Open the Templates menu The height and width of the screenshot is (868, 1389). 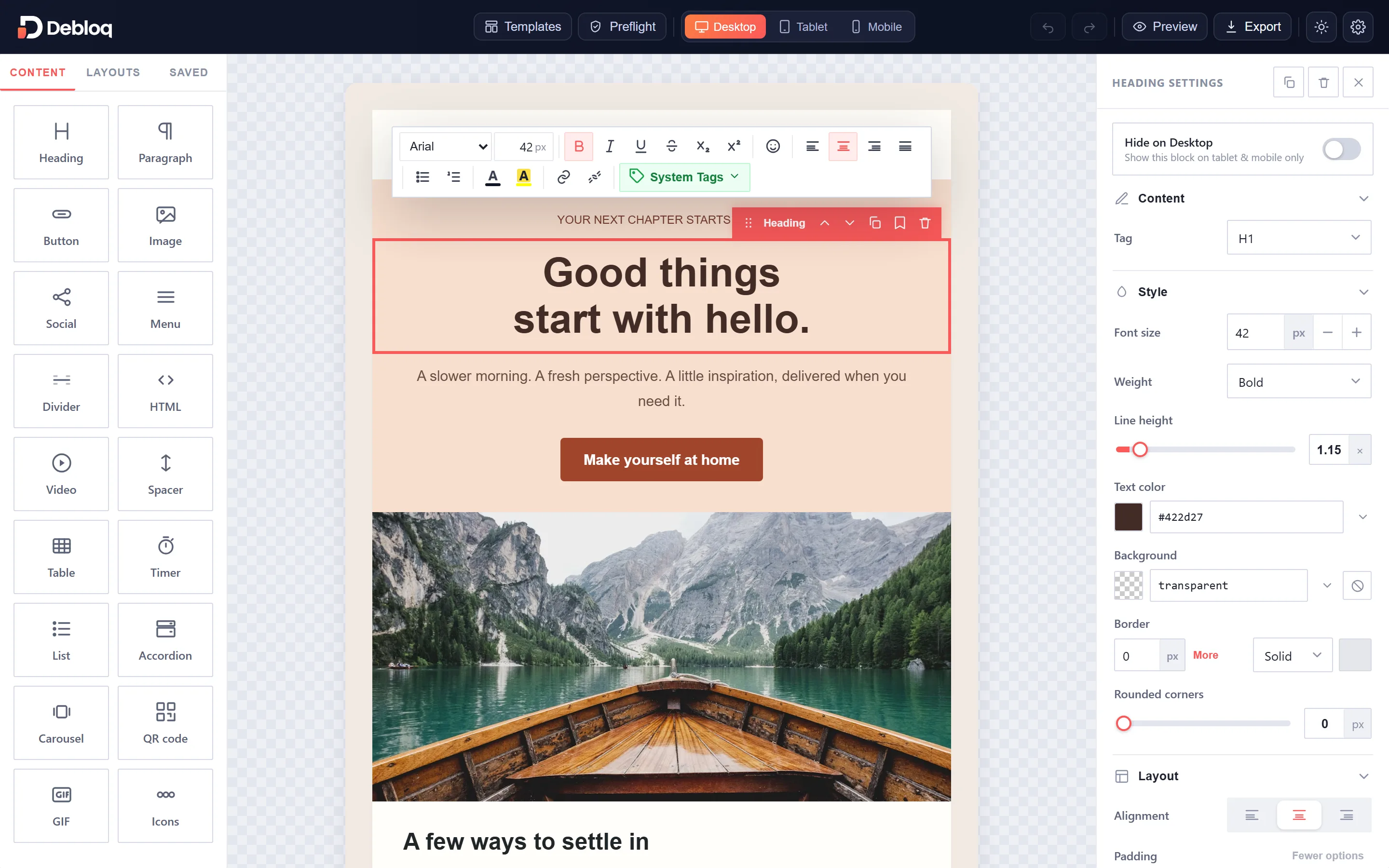point(523,27)
